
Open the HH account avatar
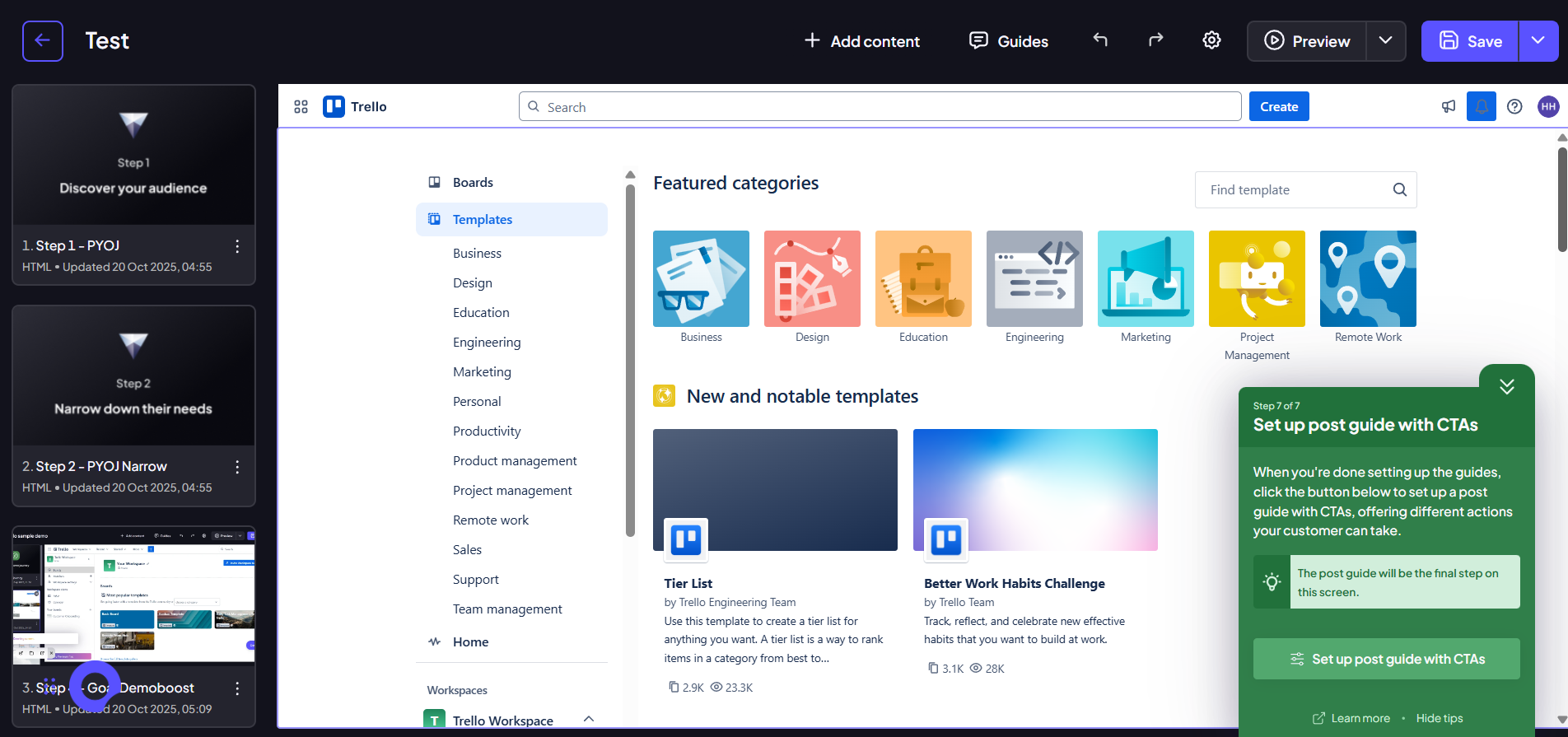[1548, 106]
